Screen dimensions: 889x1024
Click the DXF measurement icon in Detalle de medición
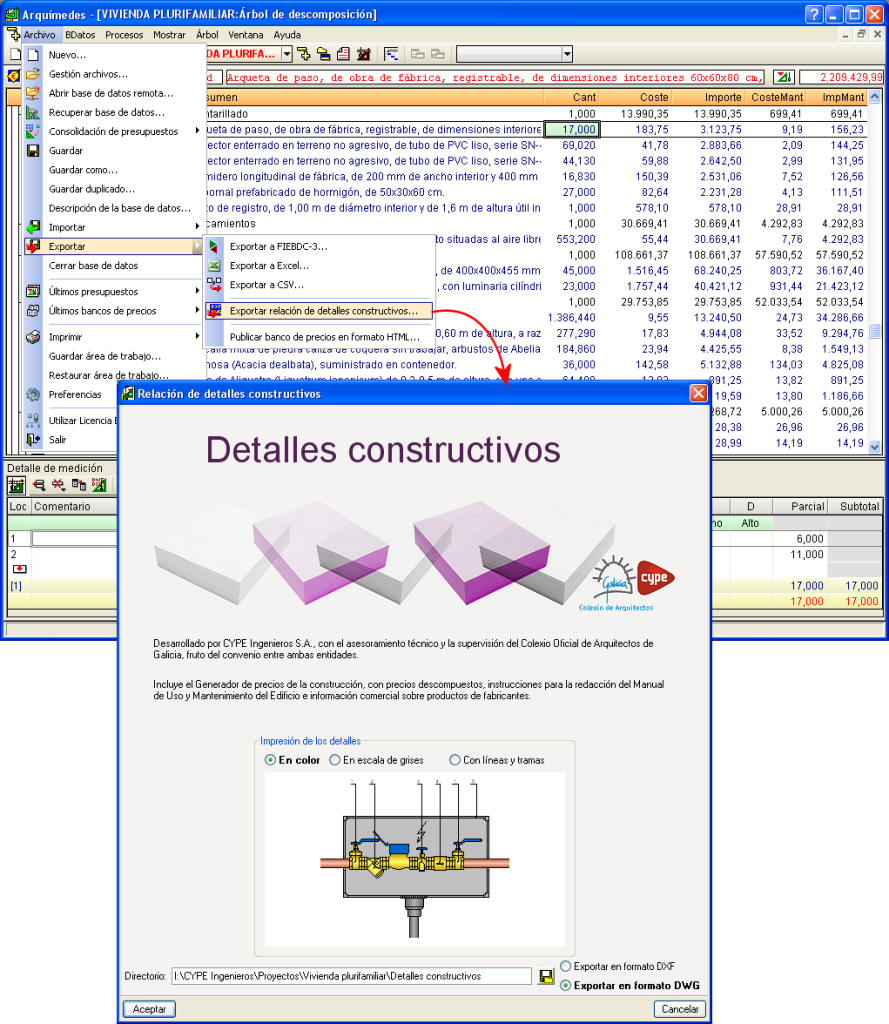99,485
